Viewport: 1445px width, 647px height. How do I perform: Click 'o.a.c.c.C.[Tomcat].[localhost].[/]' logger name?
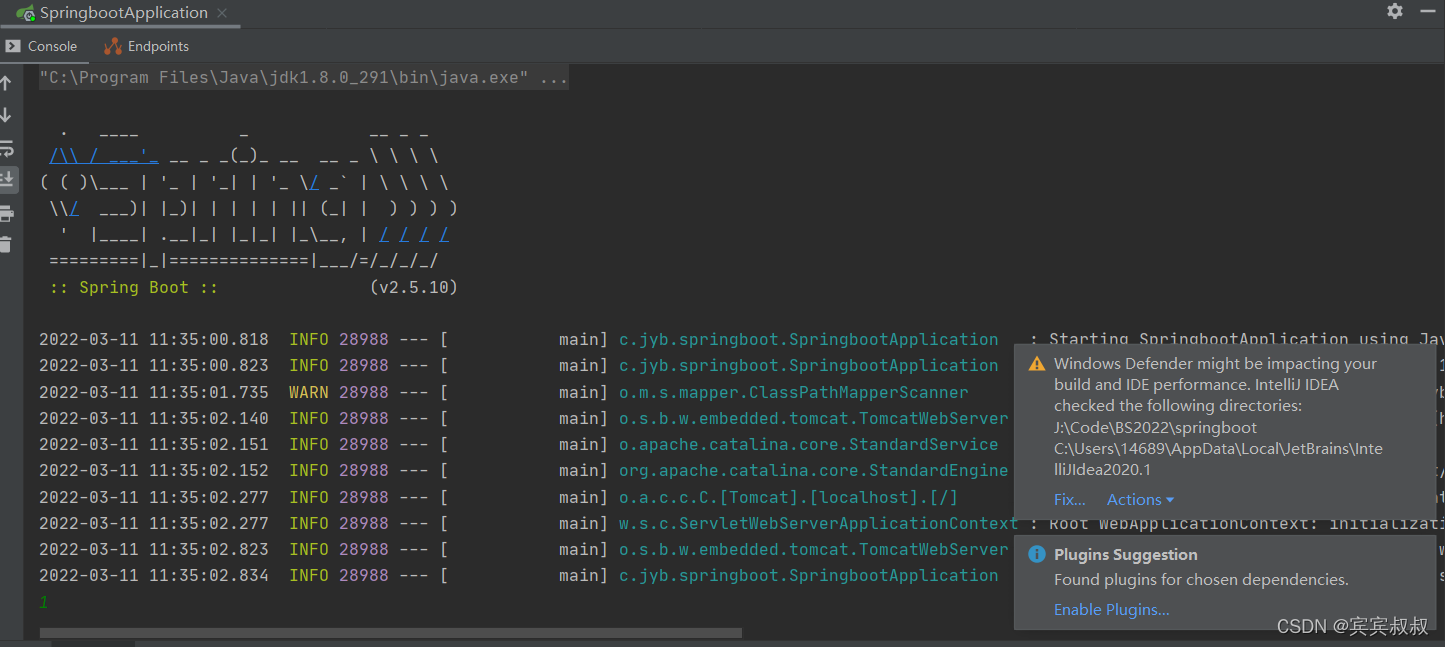click(x=789, y=497)
